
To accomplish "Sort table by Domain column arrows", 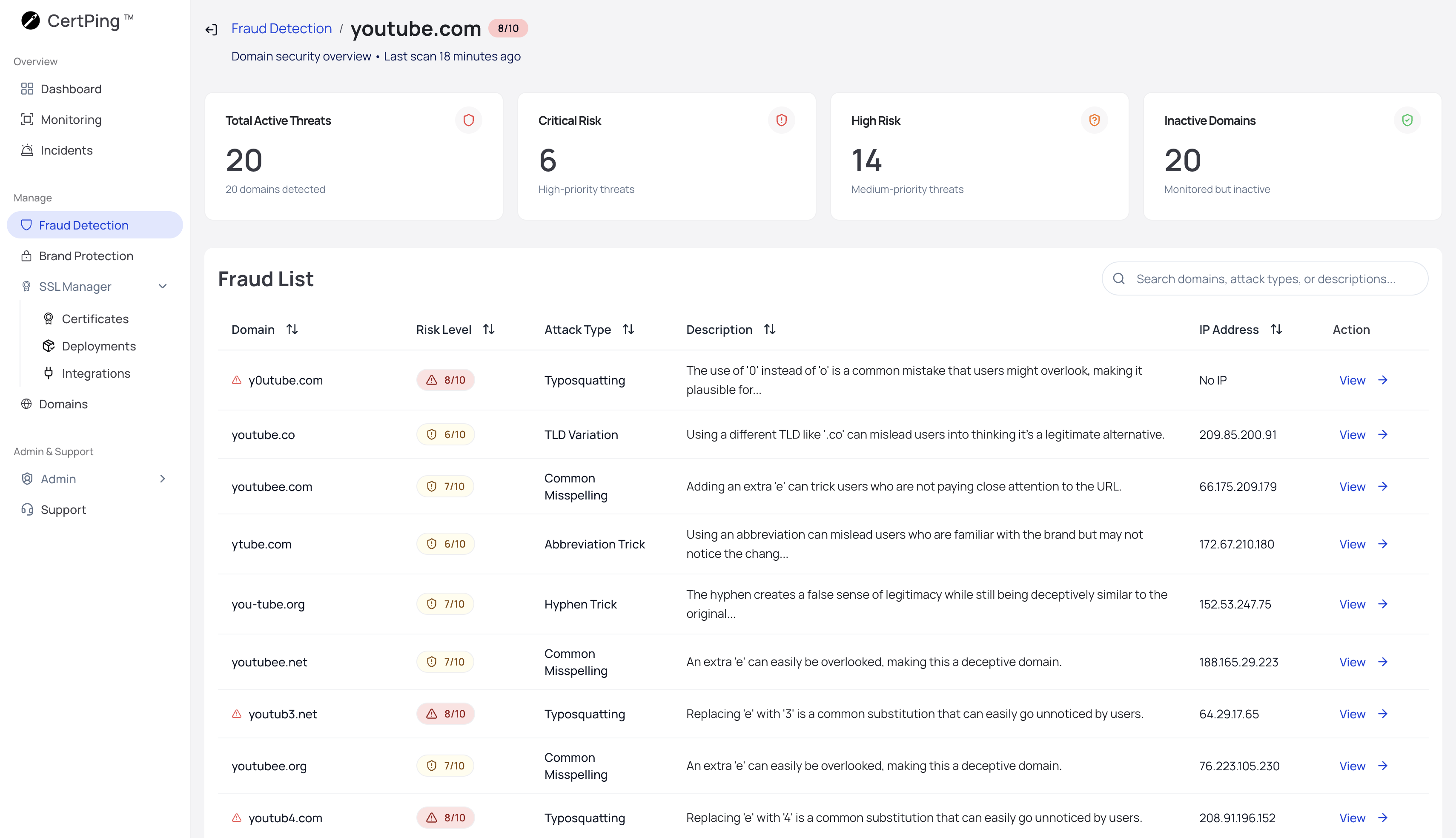I will point(292,329).
